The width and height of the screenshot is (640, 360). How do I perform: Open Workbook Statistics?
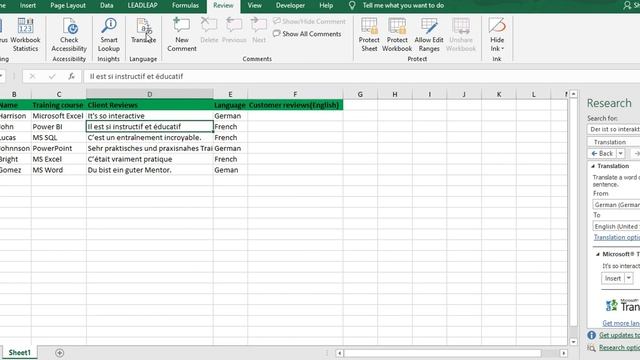(25, 35)
